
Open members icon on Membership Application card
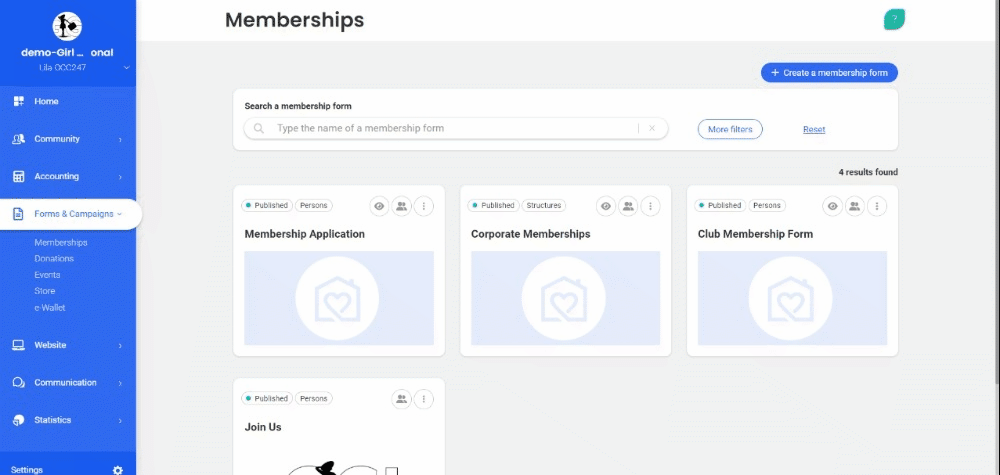coord(401,206)
